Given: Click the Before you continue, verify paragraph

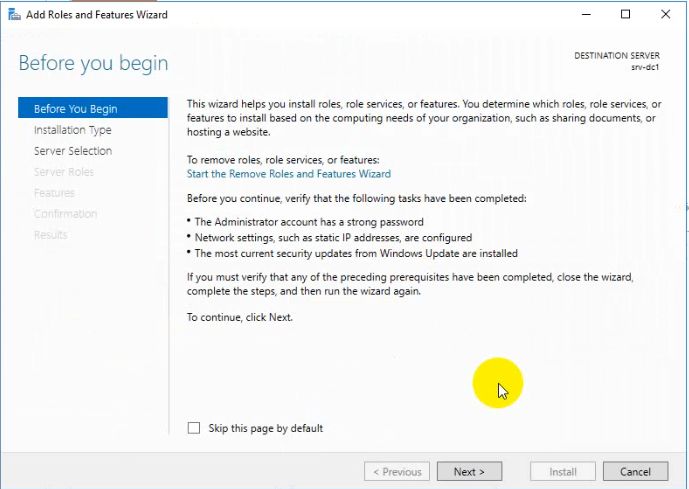Looking at the screenshot, I should pos(356,199).
